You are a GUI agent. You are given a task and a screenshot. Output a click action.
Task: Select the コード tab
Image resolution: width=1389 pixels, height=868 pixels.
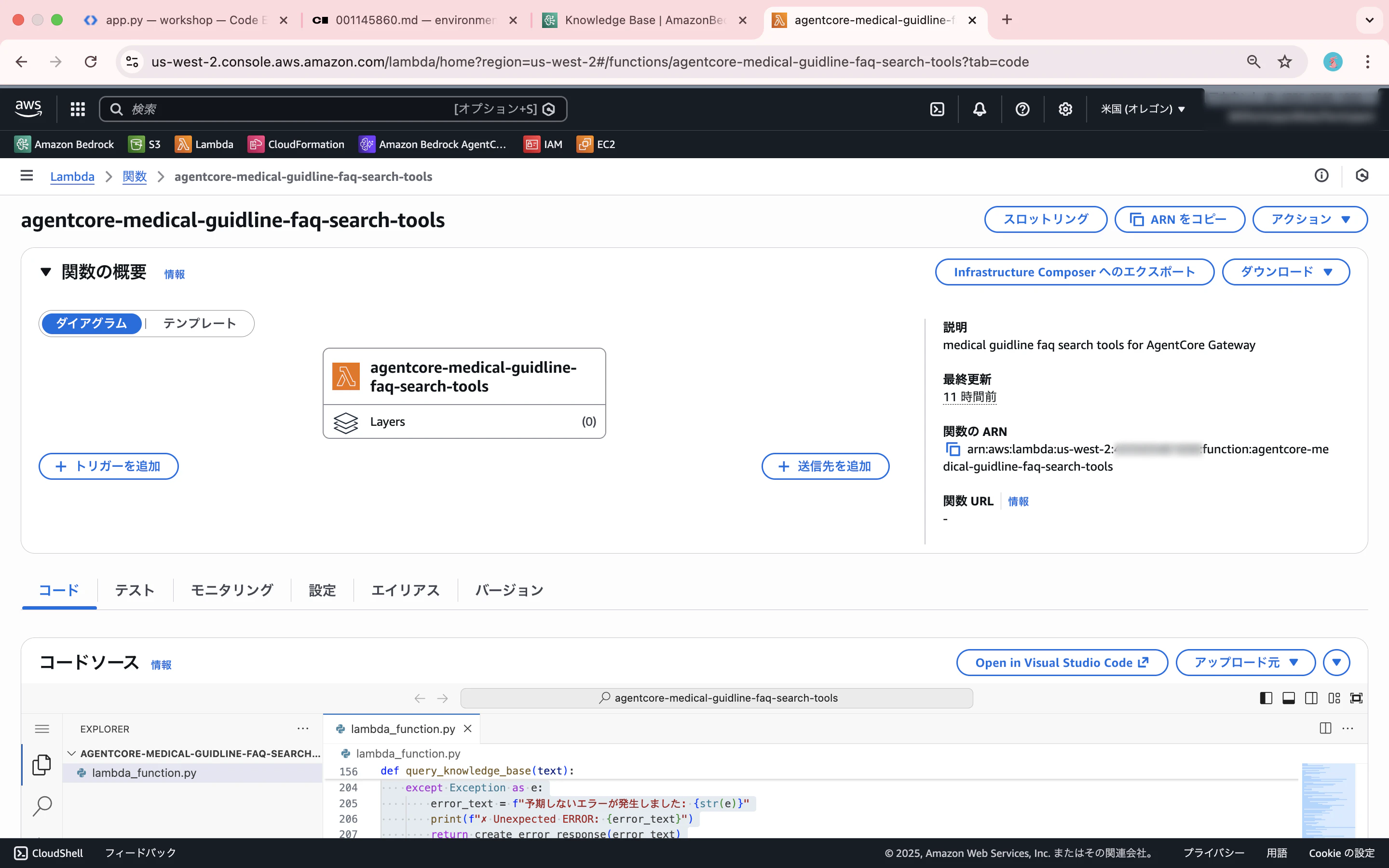click(x=59, y=590)
